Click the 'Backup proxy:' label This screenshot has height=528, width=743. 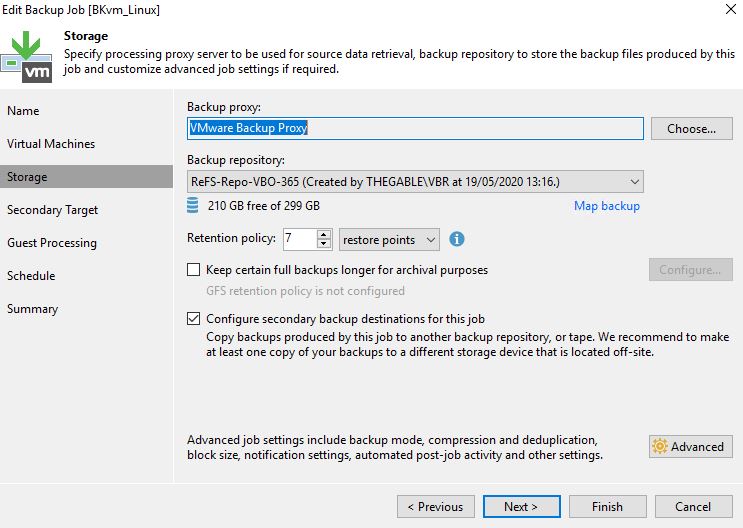click(224, 107)
